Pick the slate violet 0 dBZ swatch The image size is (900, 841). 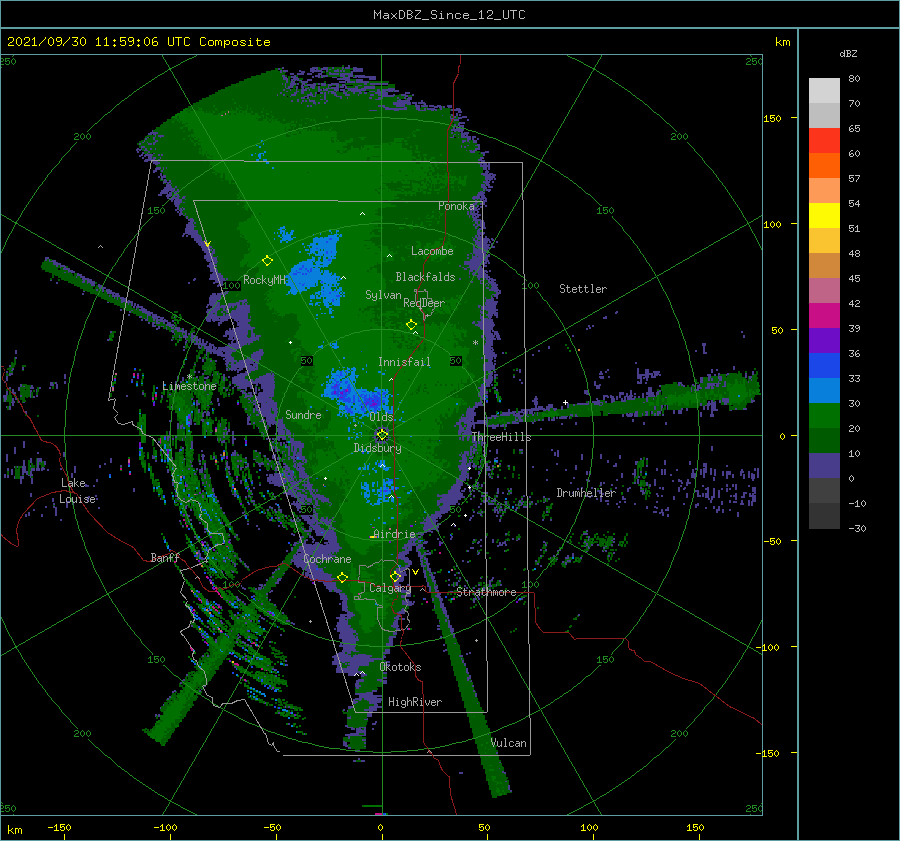(824, 466)
